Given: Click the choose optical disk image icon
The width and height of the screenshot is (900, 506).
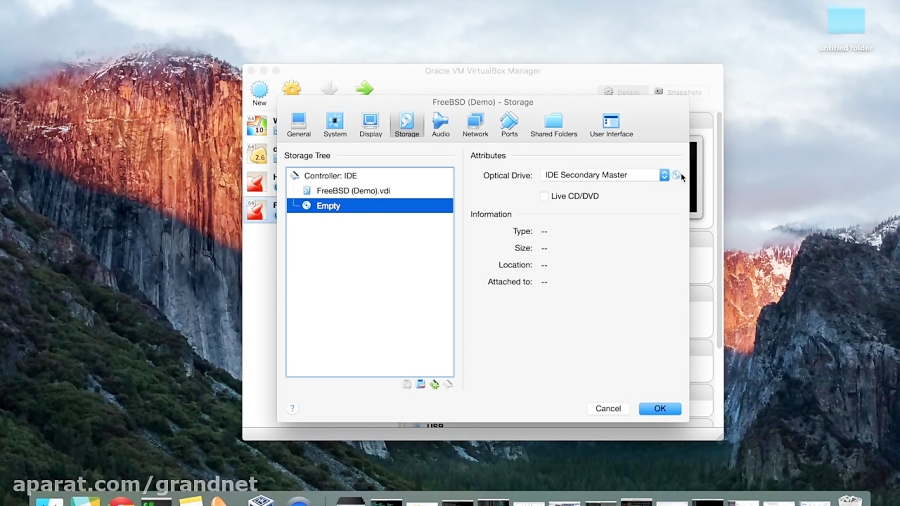Looking at the screenshot, I should pyautogui.click(x=676, y=175).
